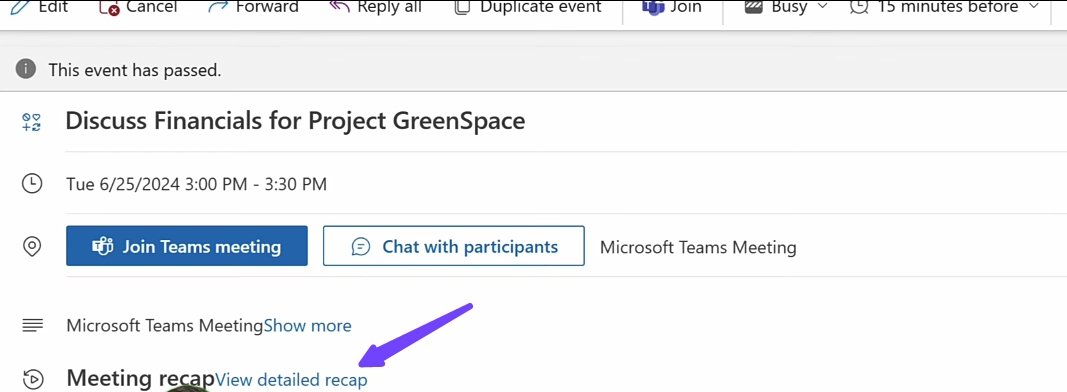
Task: Open the Busy status dropdown
Action: click(x=786, y=7)
